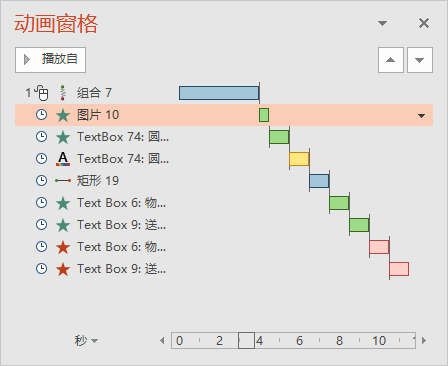Move the animation later with the down arrow button
This screenshot has height=366, width=448.
(x=420, y=60)
